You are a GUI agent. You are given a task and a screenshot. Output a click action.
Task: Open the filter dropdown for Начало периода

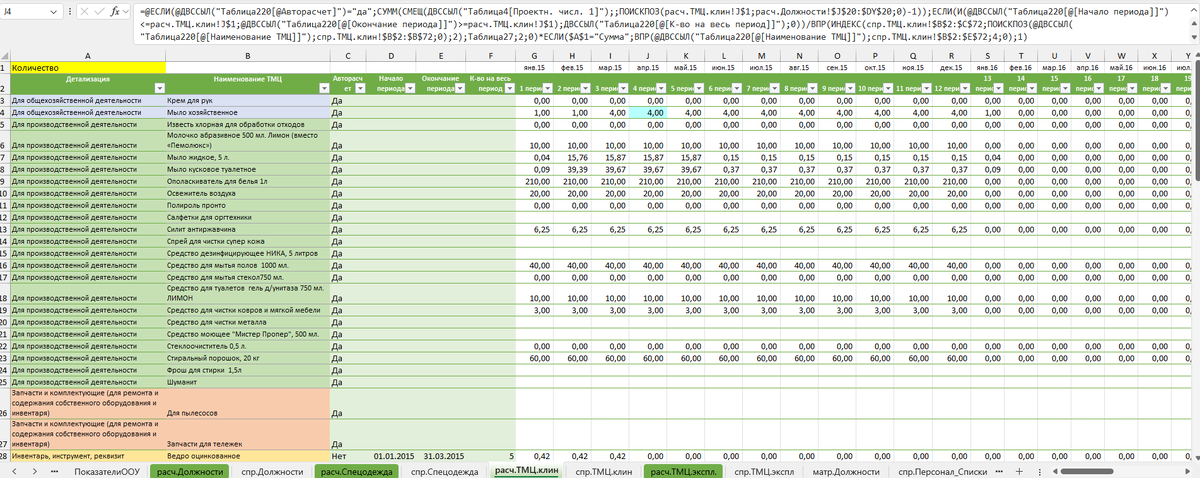[x=408, y=88]
